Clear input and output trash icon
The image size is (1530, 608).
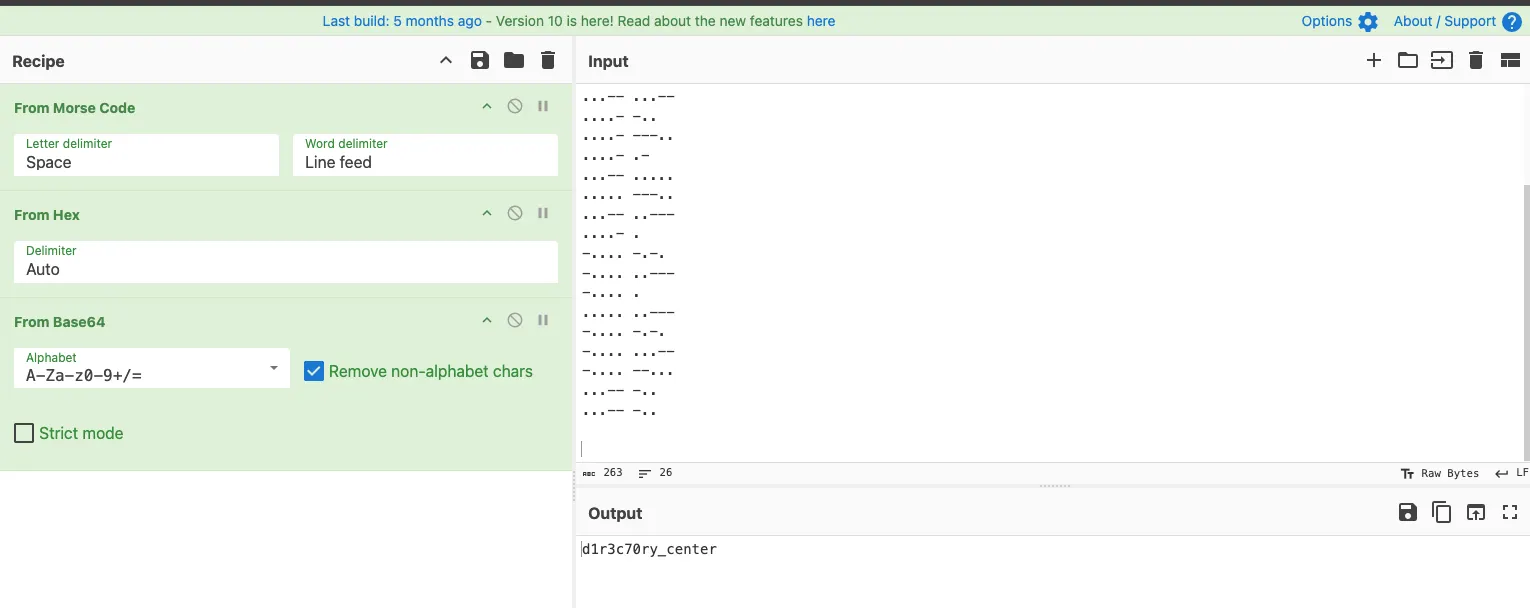tap(1476, 61)
